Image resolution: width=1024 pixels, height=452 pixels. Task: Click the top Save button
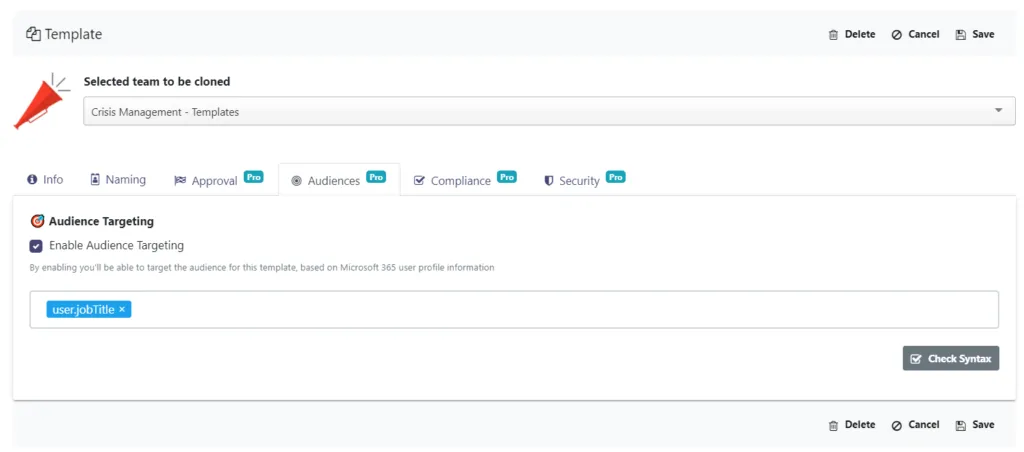click(974, 35)
